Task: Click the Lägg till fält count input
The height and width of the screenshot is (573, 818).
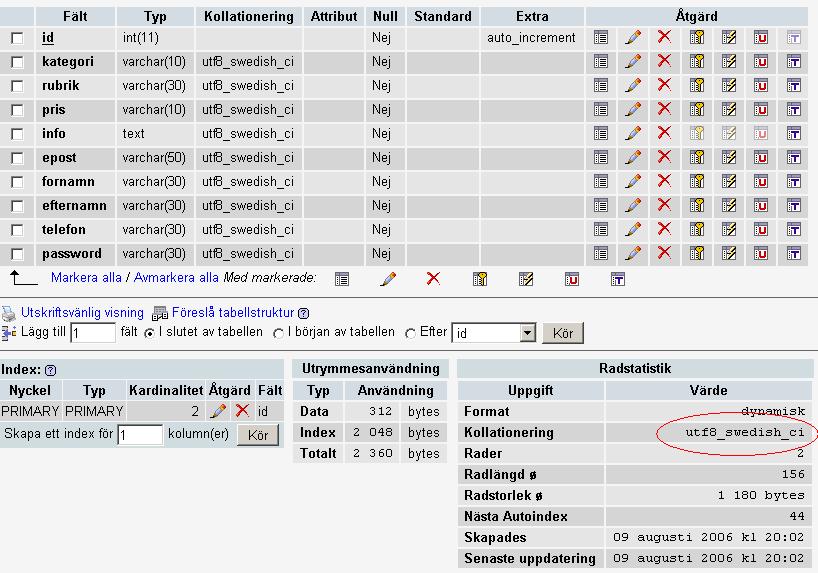Action: (x=93, y=333)
